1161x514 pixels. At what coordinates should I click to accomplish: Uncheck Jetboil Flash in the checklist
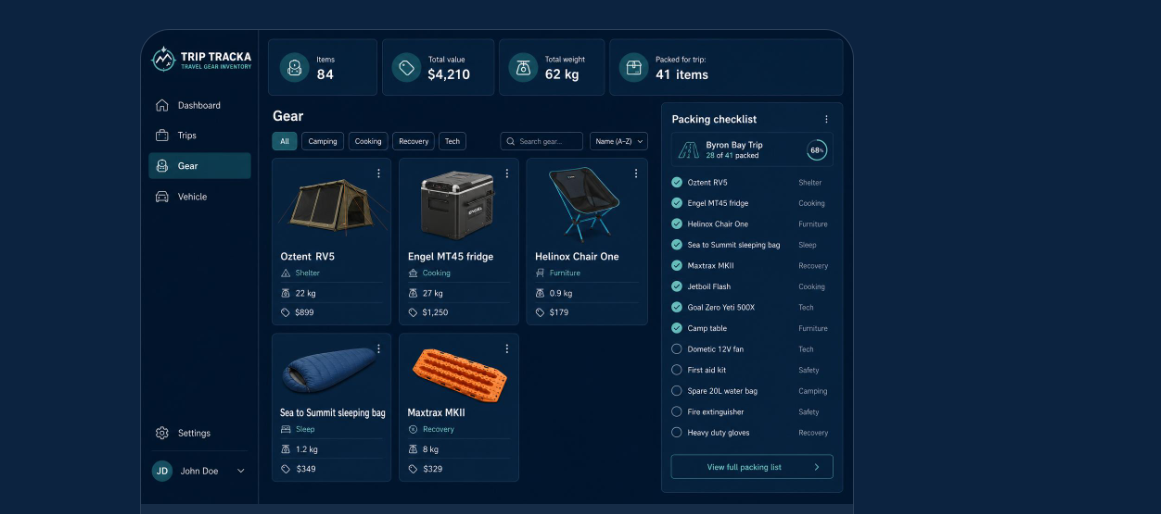coord(676,287)
